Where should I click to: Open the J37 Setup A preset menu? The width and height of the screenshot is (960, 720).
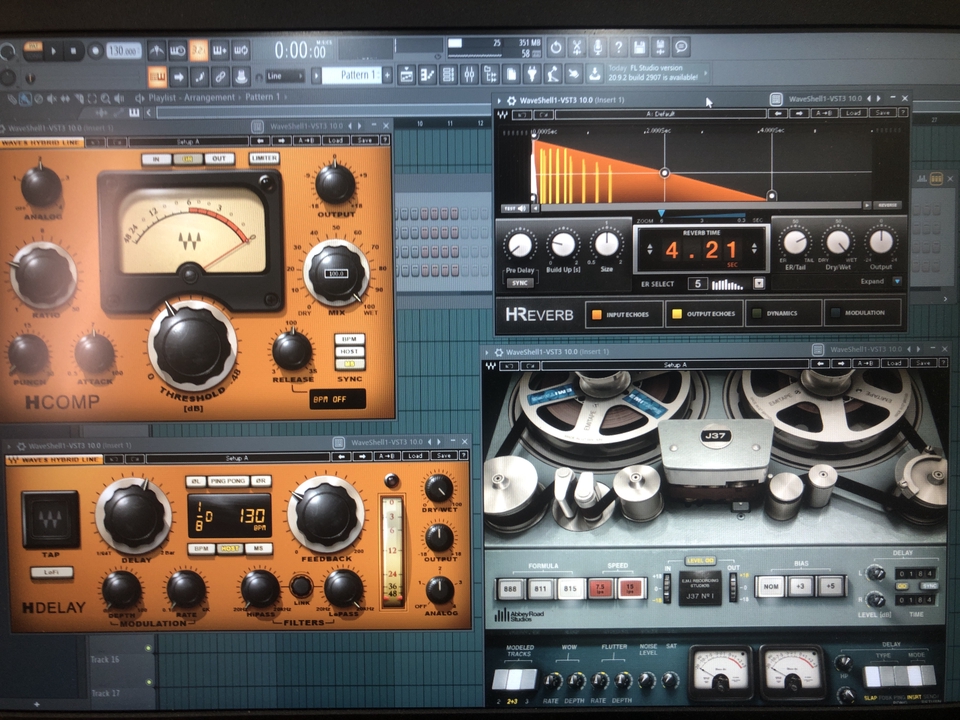coord(675,365)
